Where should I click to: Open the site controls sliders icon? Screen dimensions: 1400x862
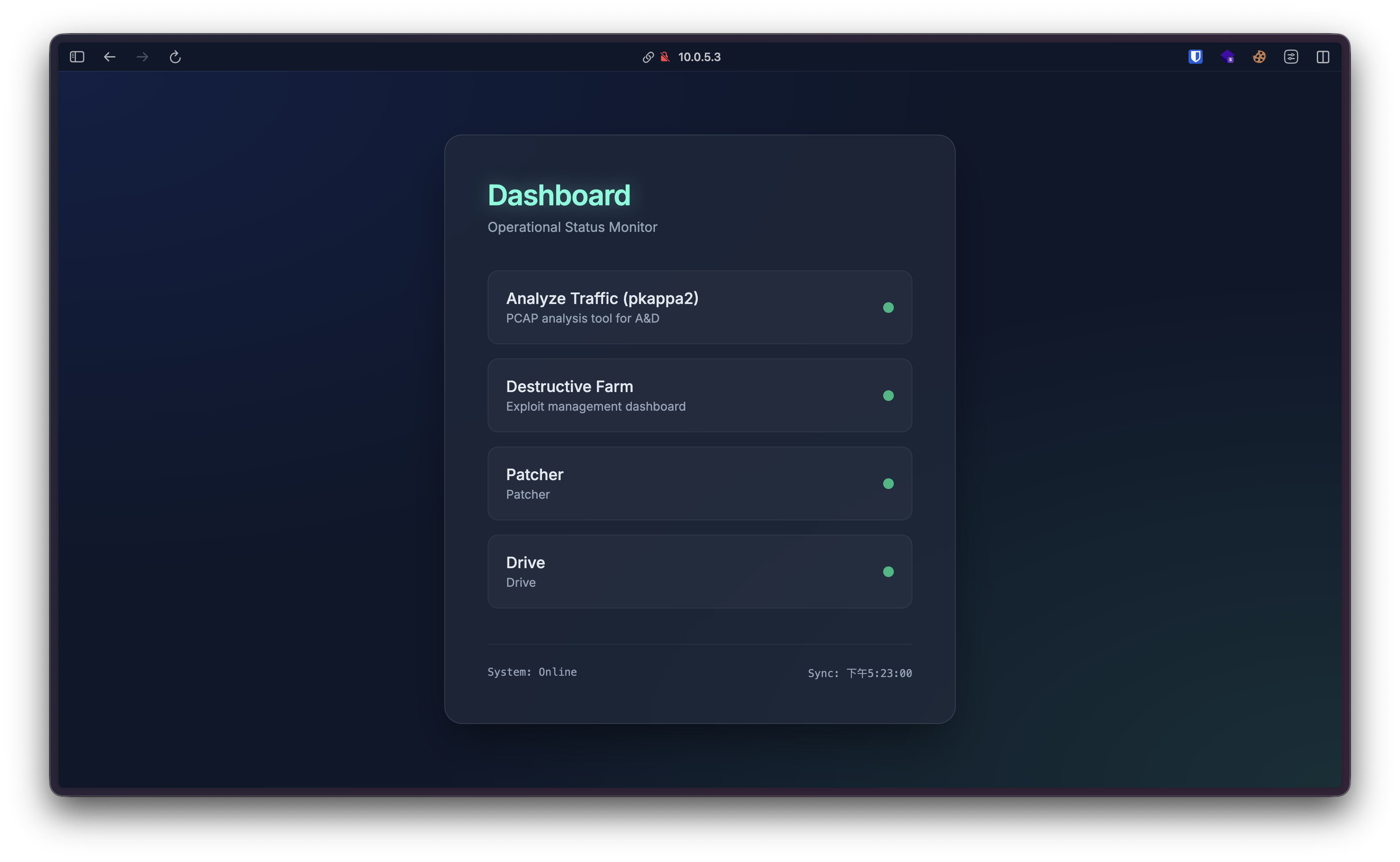(1291, 57)
